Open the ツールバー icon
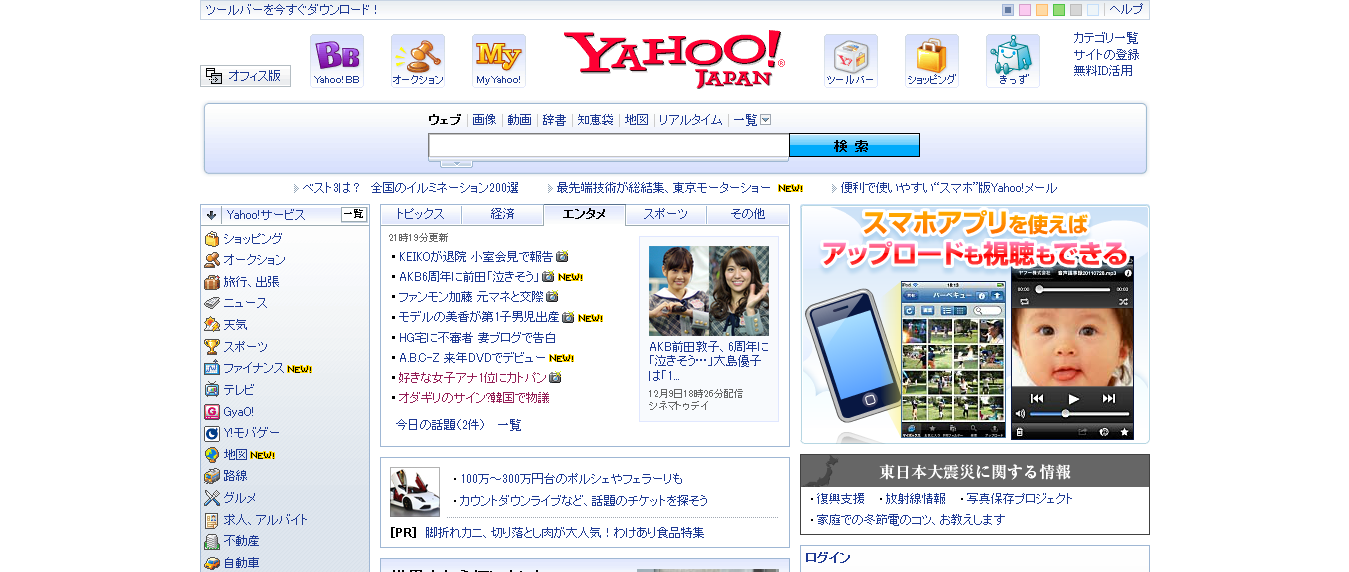Image resolution: width=1349 pixels, height=572 pixels. coord(851,61)
